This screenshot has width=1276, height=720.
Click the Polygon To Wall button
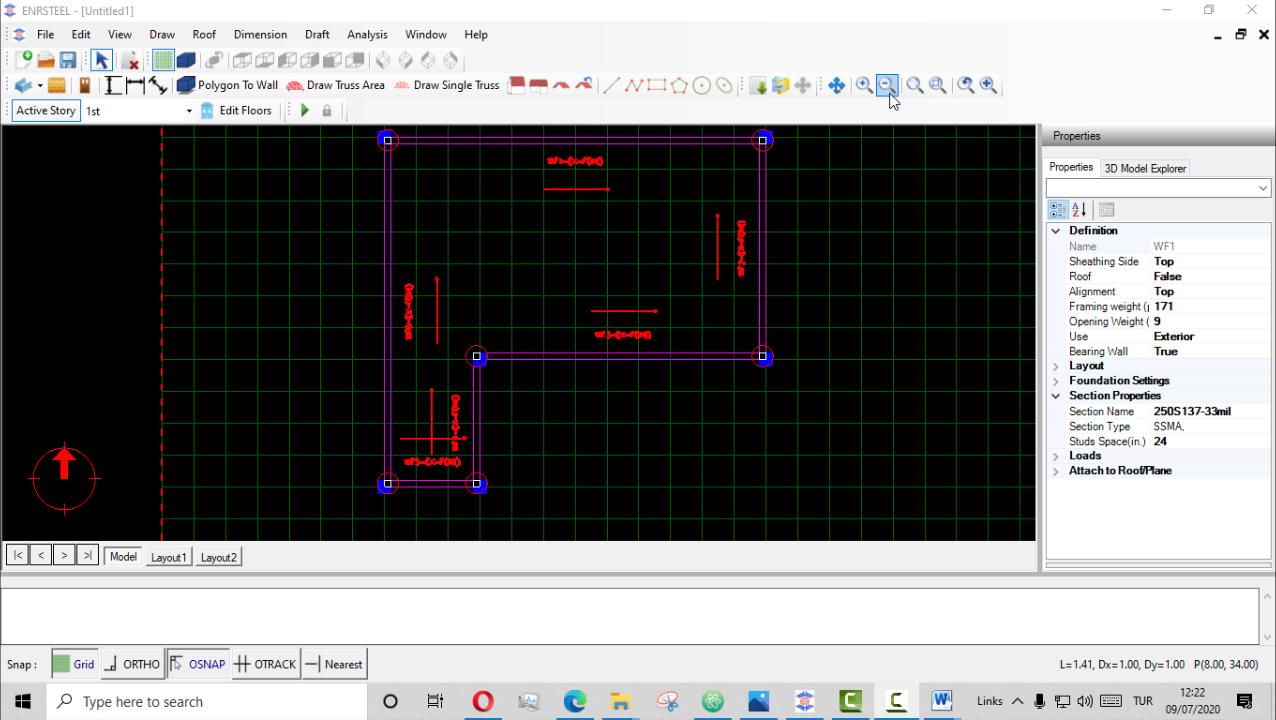[x=228, y=86]
